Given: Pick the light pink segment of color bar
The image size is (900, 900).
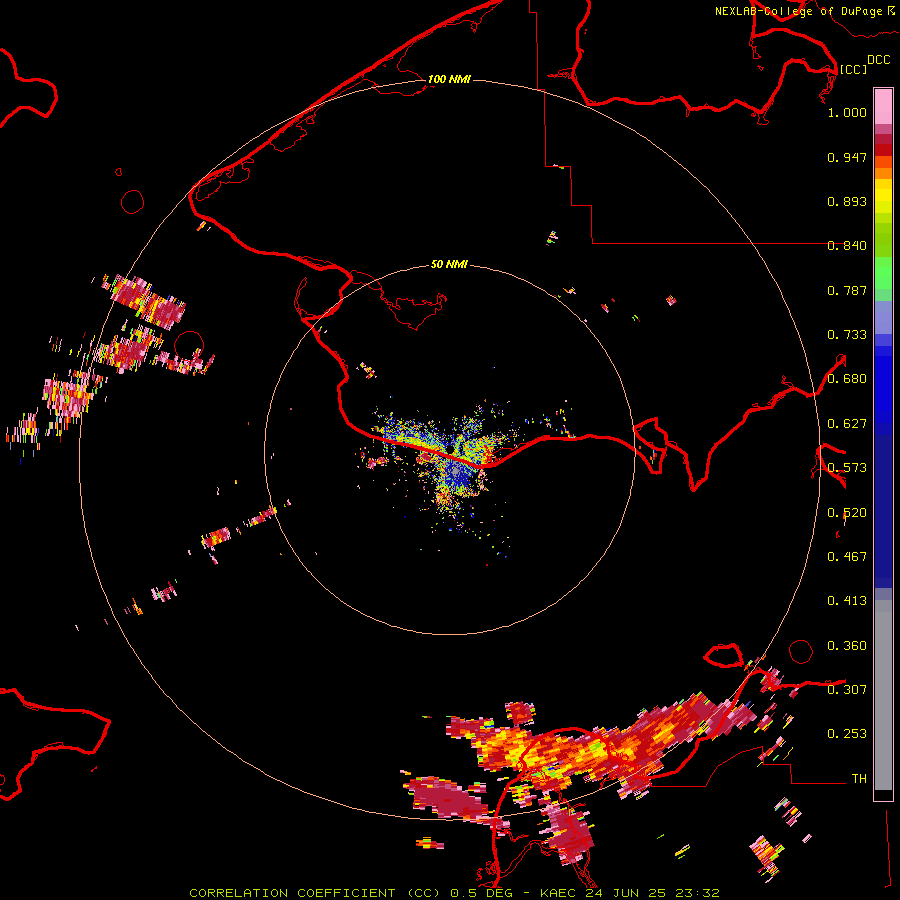Looking at the screenshot, I should point(883,106).
